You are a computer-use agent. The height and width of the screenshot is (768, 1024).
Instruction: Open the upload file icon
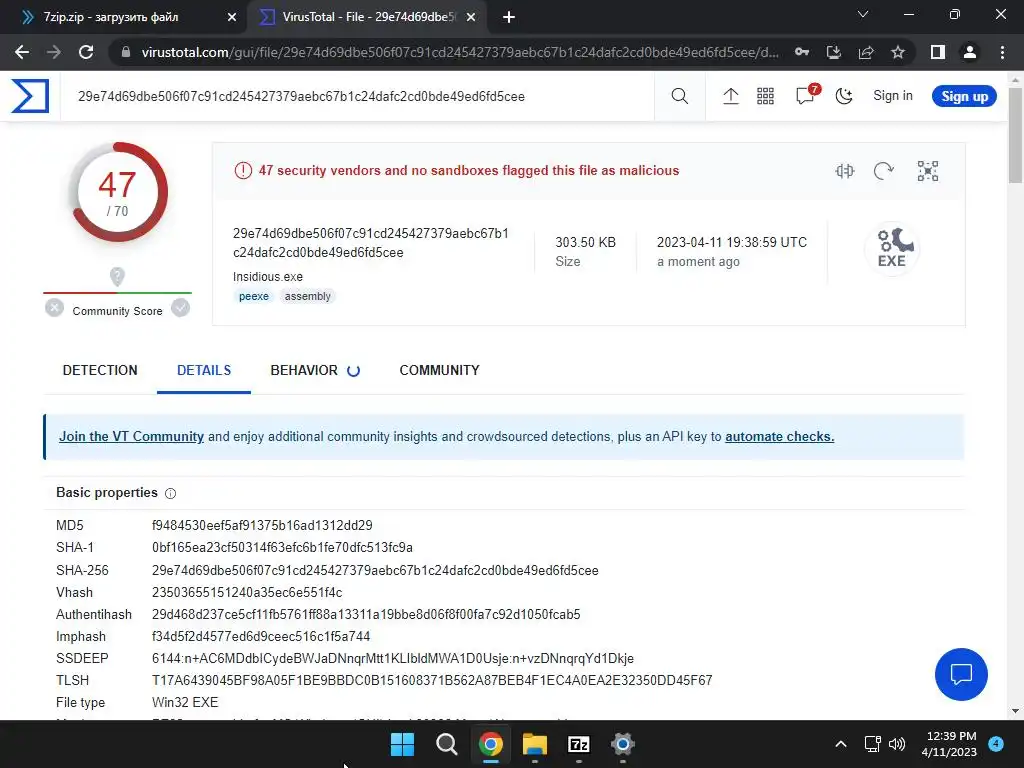coord(731,96)
